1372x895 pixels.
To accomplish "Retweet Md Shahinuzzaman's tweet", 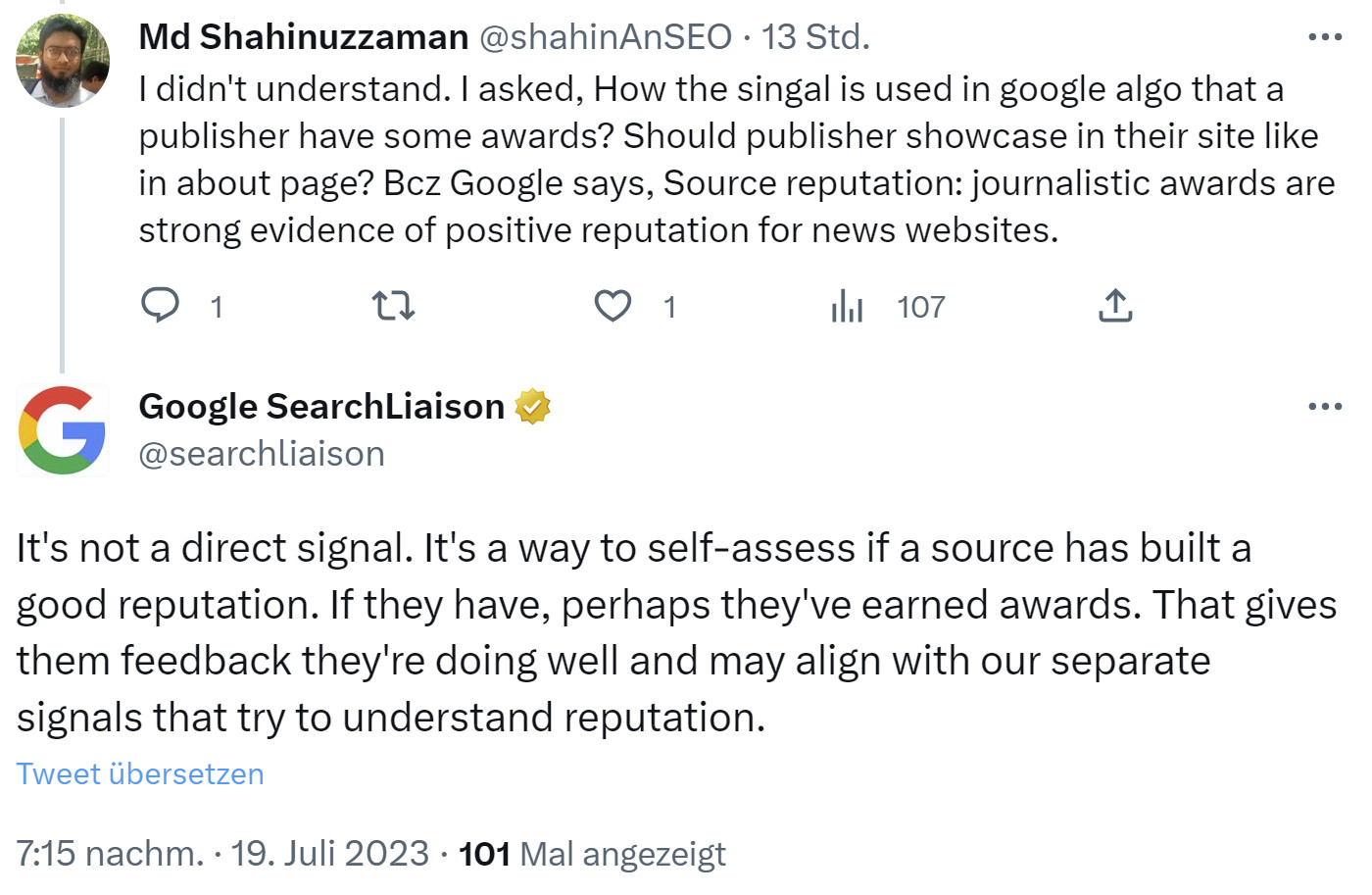I will coord(394,306).
